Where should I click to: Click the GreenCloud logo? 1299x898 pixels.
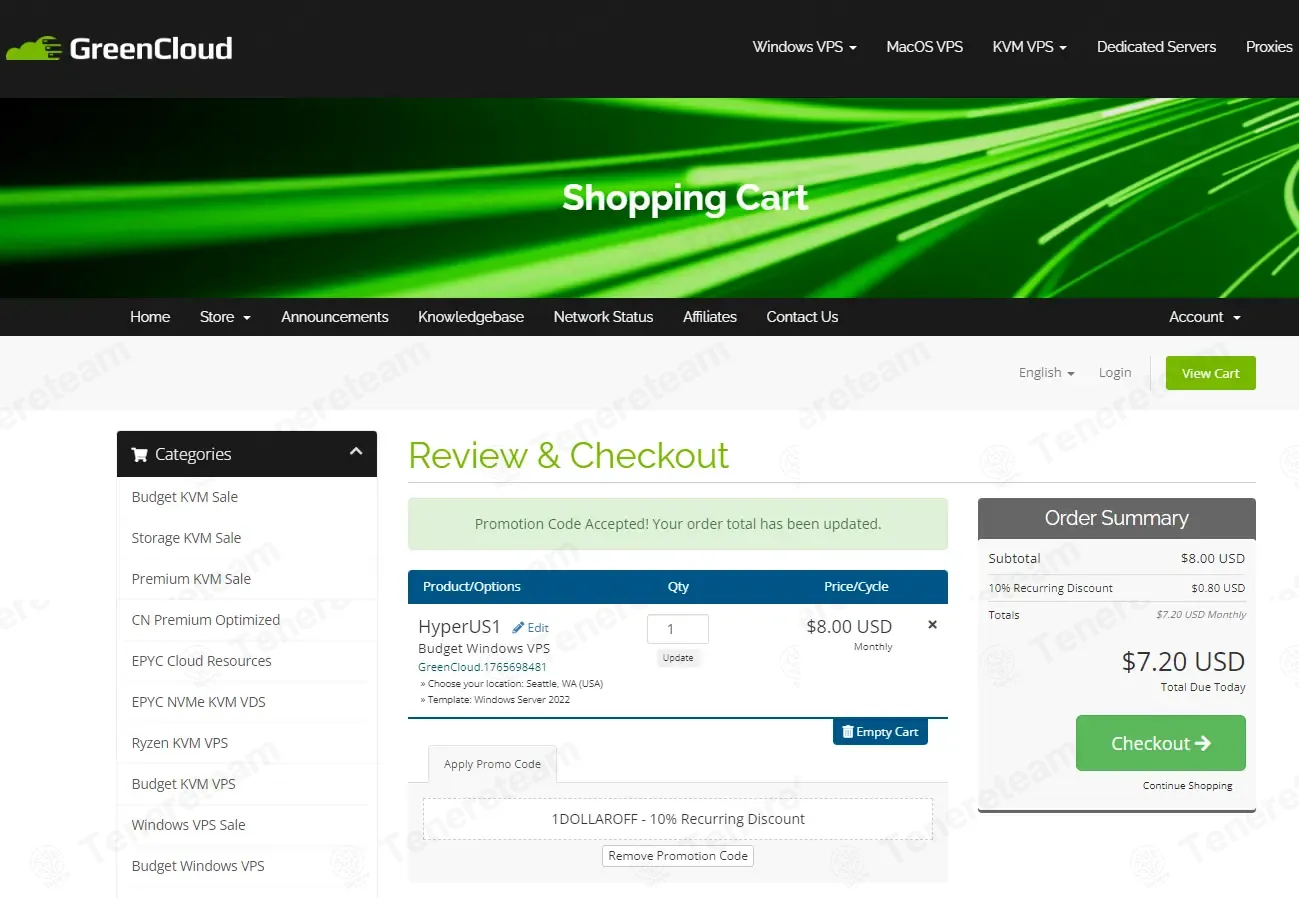pyautogui.click(x=119, y=48)
